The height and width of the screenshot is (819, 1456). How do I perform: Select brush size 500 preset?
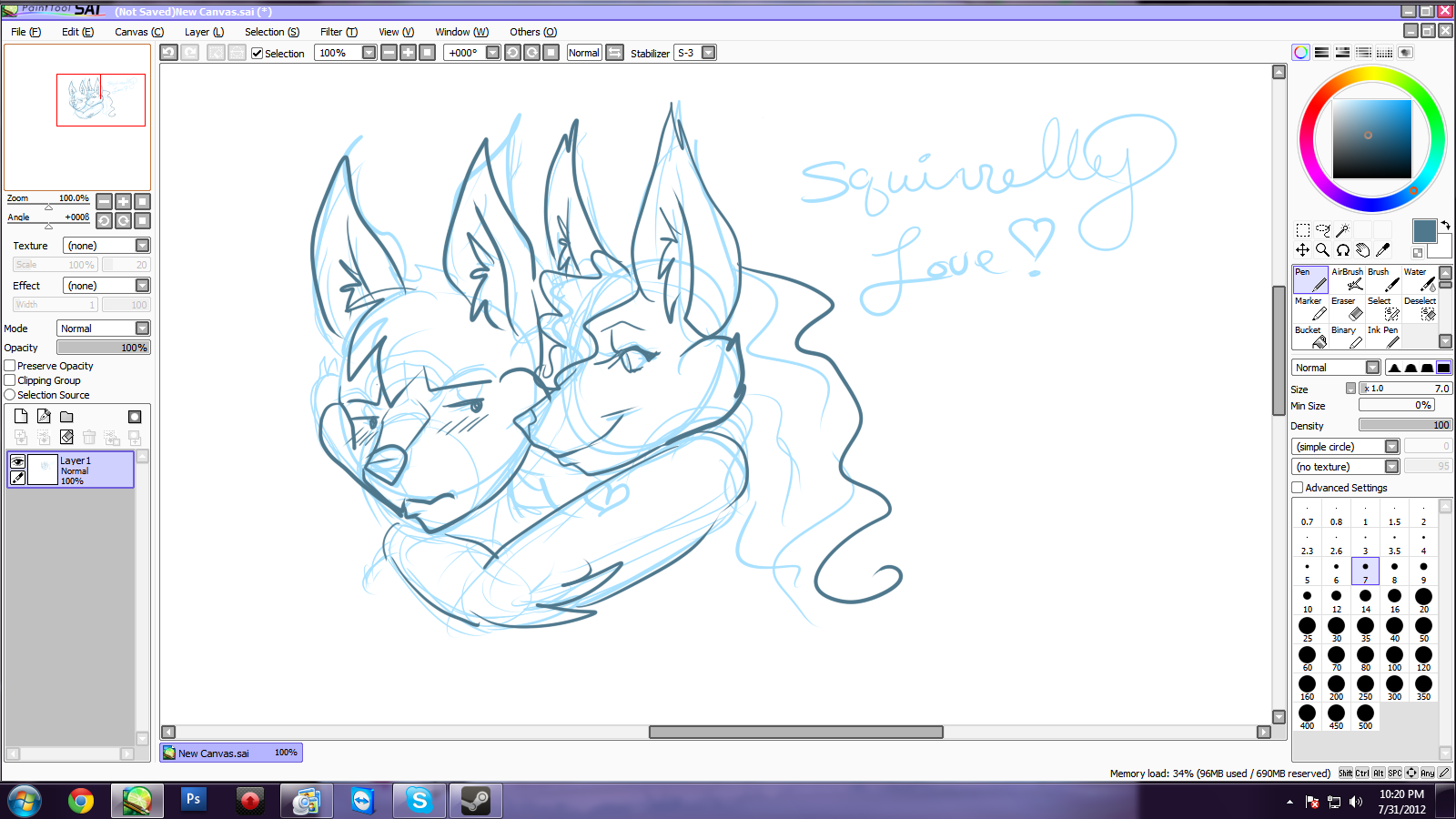tap(1365, 717)
